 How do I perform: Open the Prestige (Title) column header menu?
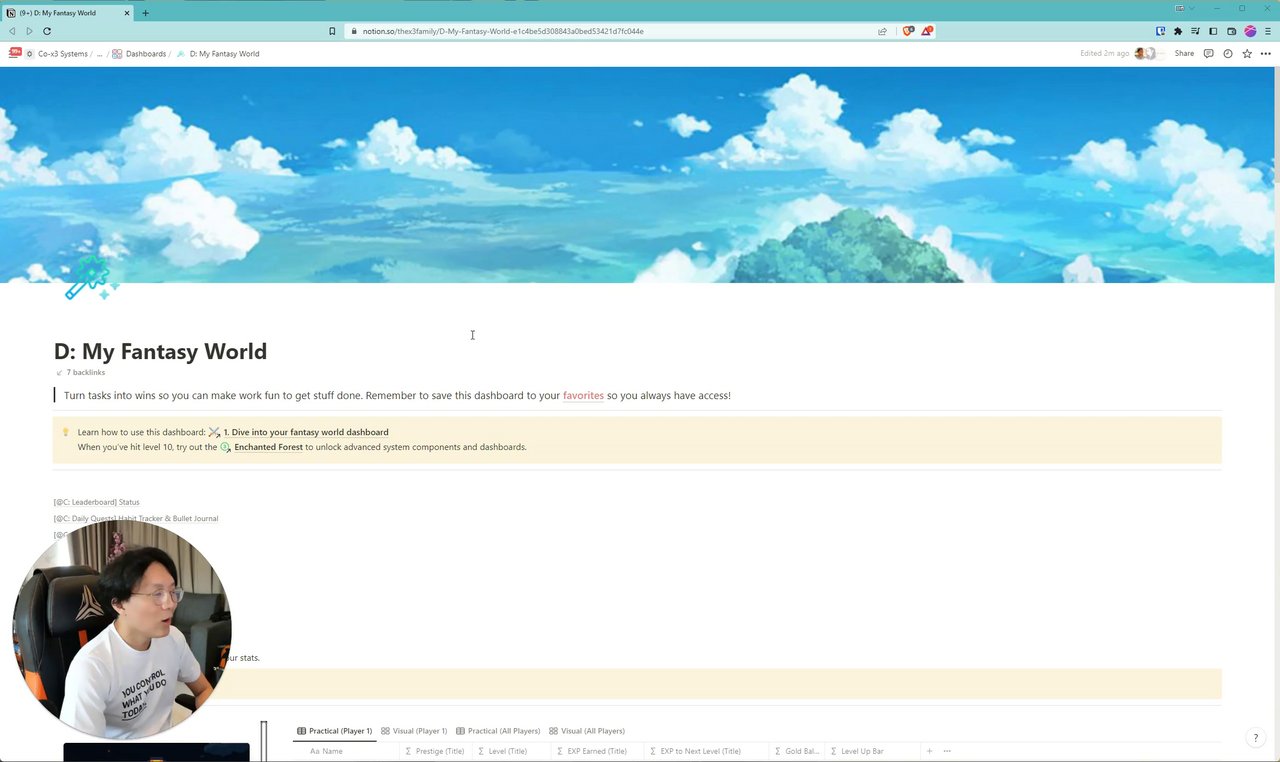(x=434, y=751)
